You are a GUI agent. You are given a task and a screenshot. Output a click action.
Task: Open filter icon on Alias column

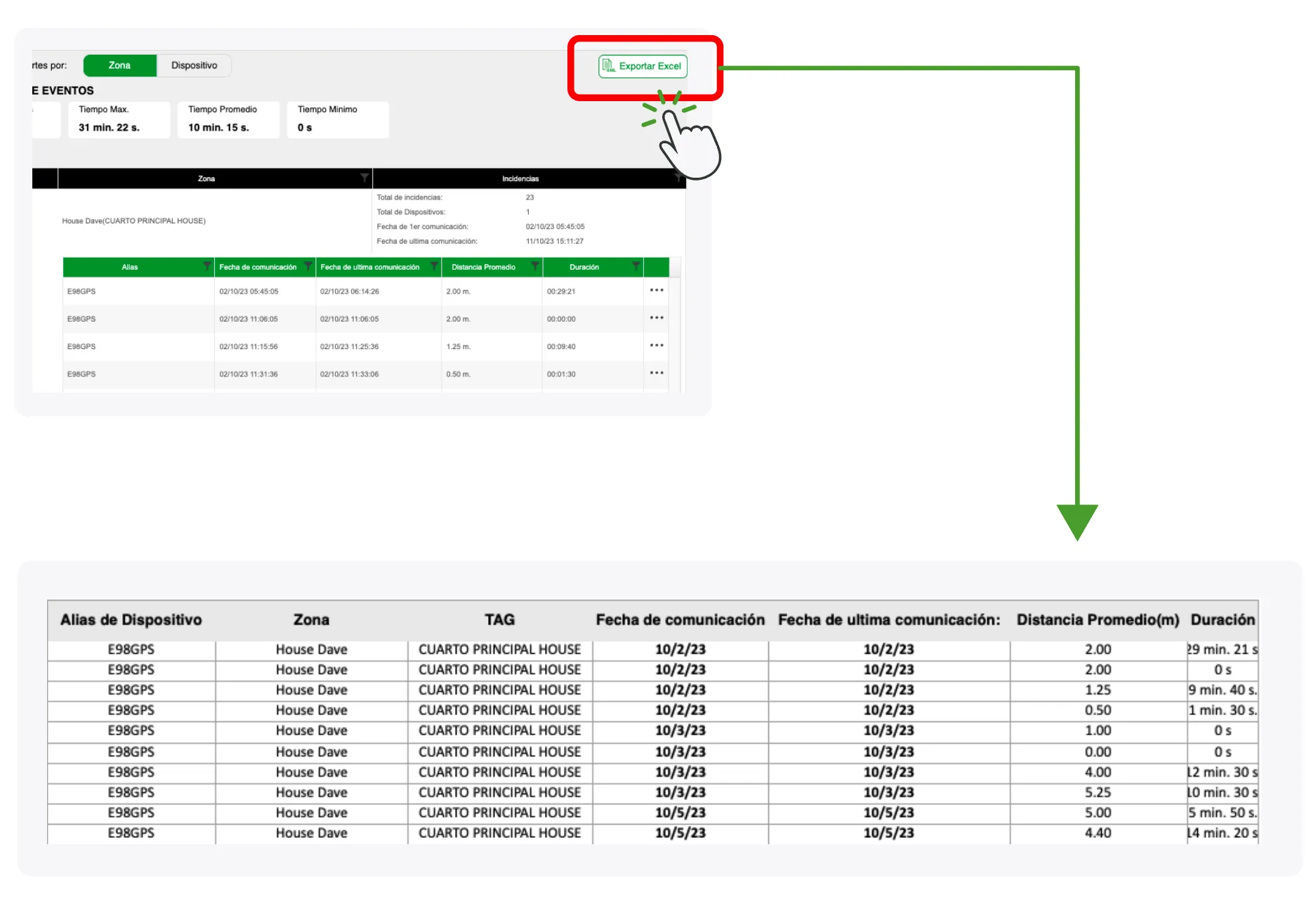(x=207, y=266)
